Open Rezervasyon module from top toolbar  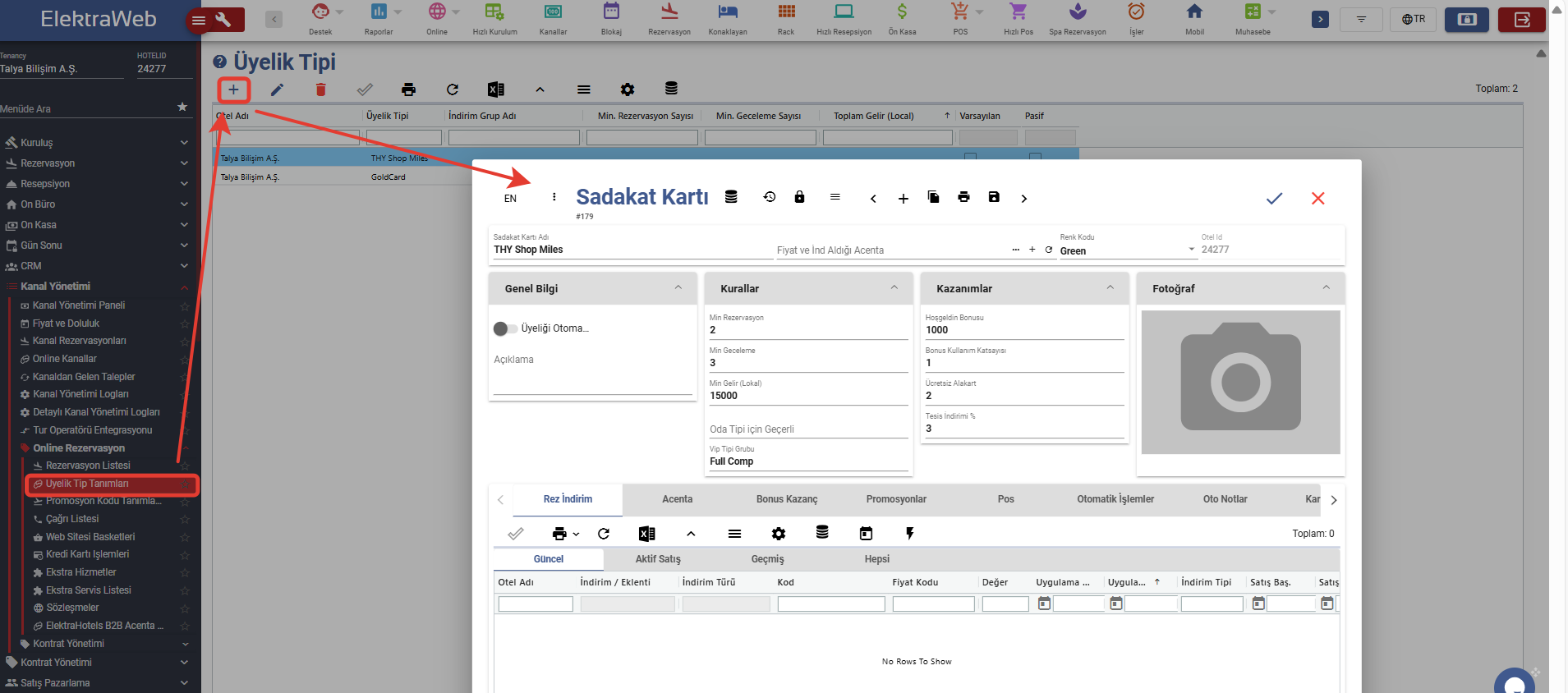pos(669,19)
